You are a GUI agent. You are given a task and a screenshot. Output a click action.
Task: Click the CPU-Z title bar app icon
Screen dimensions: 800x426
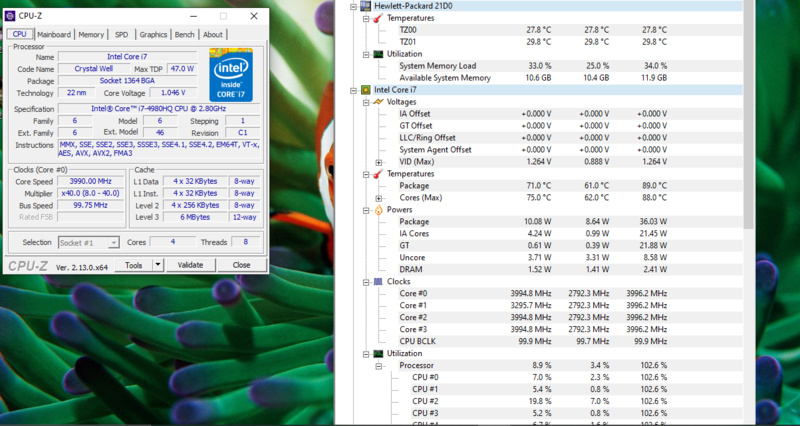coord(10,16)
